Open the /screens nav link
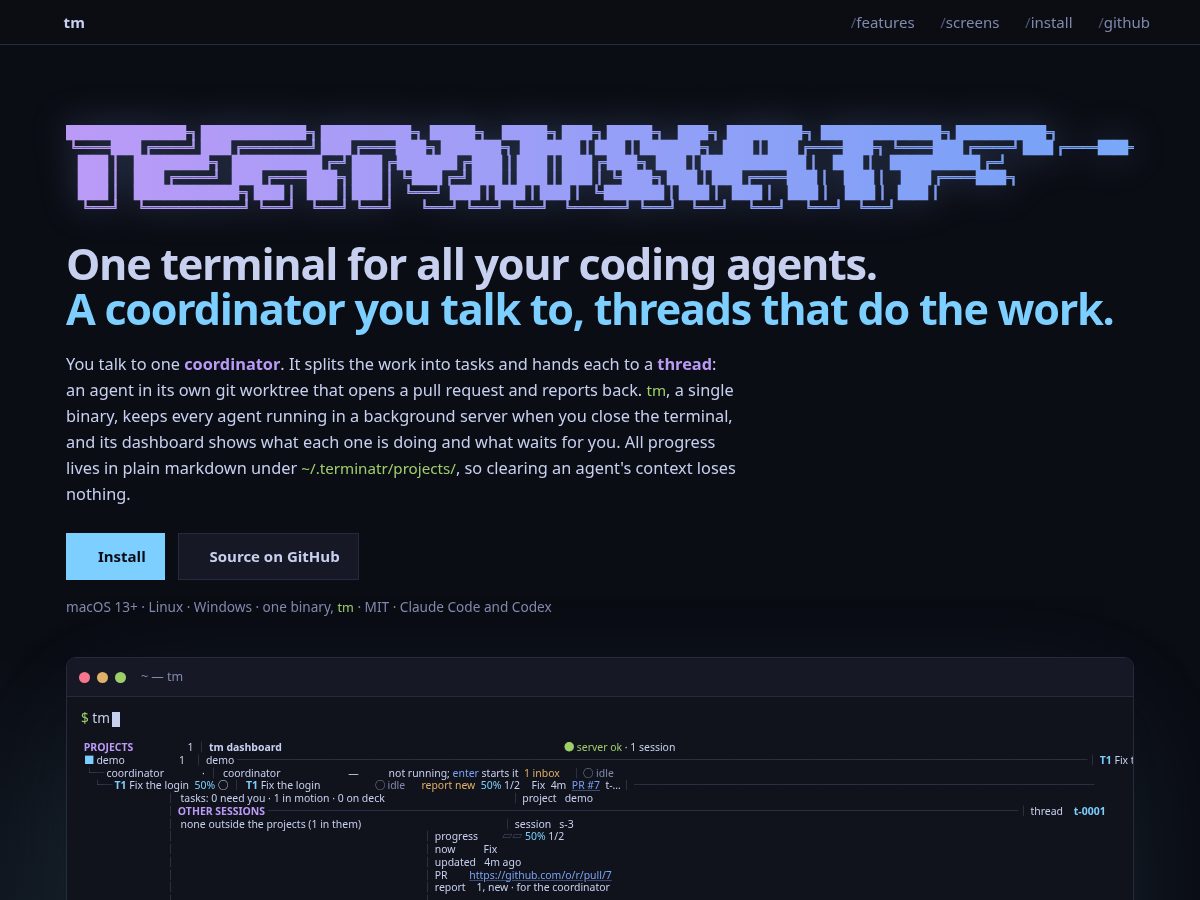 point(969,22)
